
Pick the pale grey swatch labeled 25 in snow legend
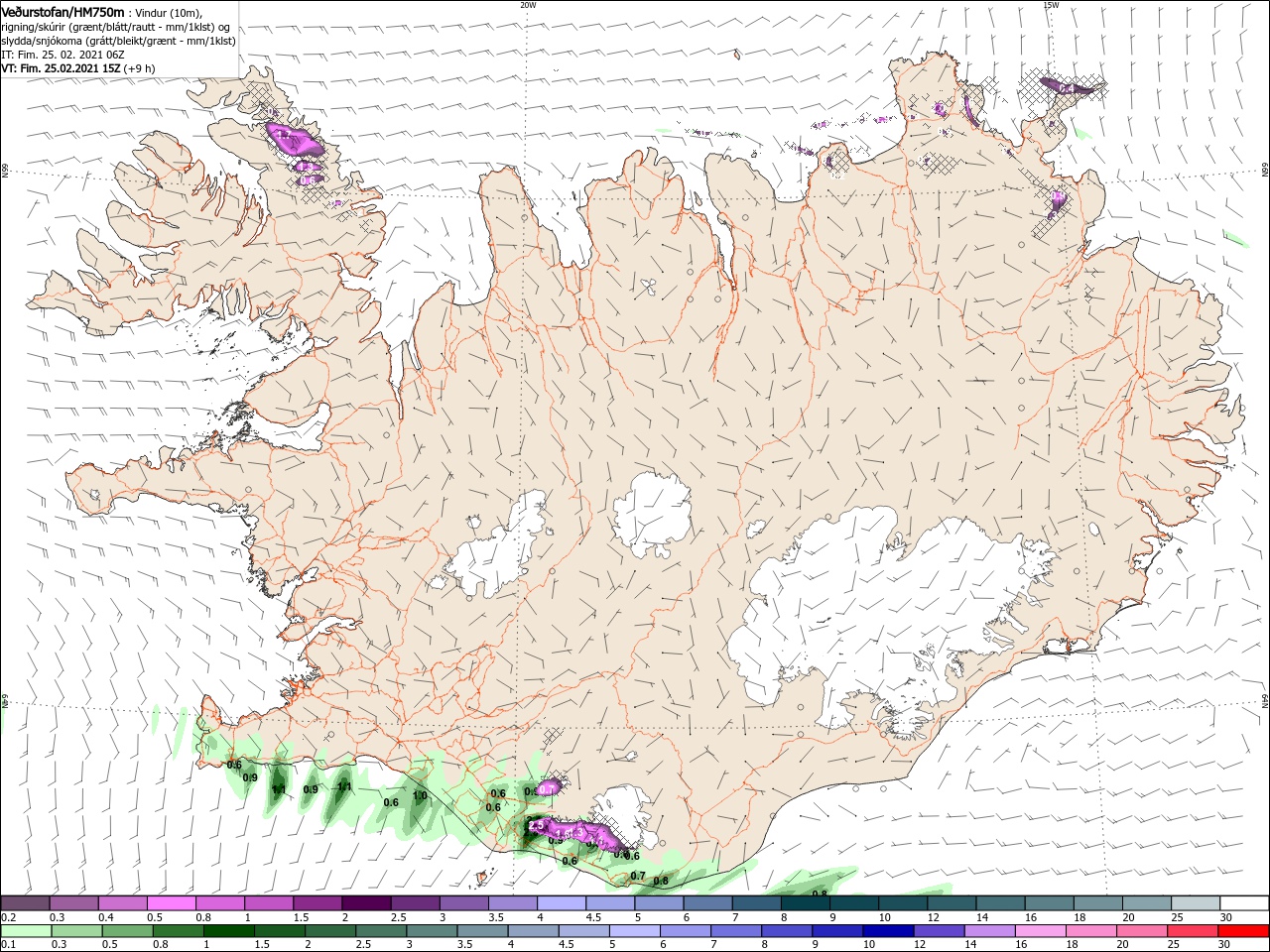pyautogui.click(x=1196, y=902)
